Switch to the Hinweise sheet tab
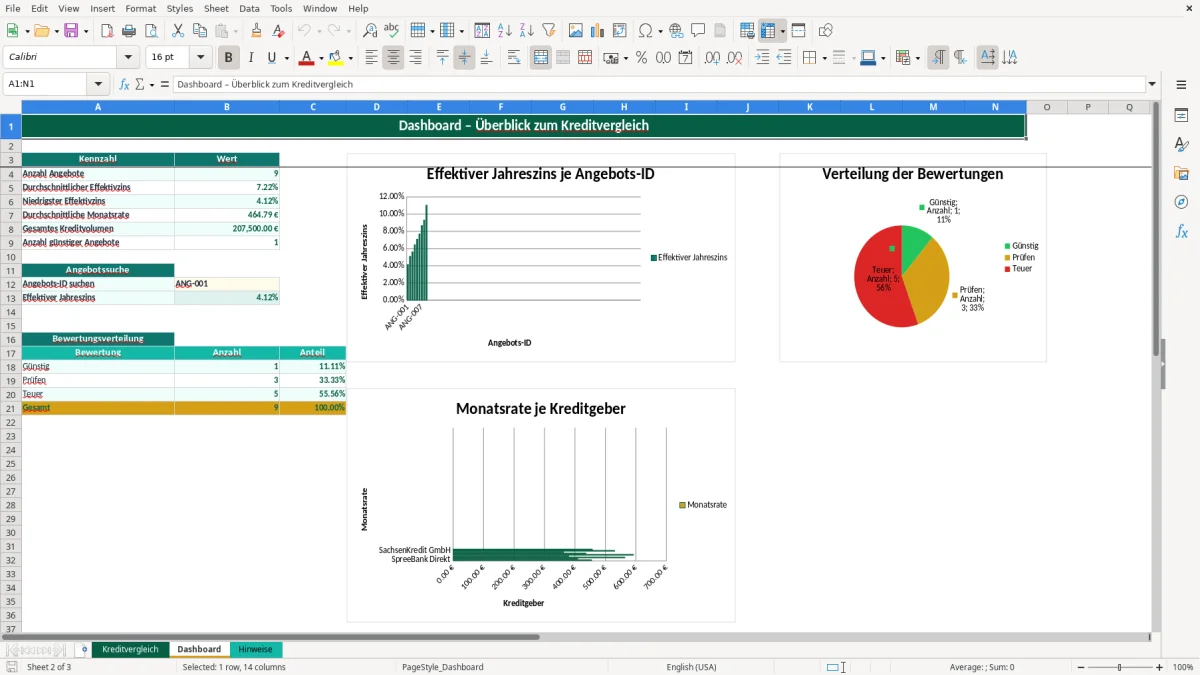The width and height of the screenshot is (1200, 675). coord(255,650)
